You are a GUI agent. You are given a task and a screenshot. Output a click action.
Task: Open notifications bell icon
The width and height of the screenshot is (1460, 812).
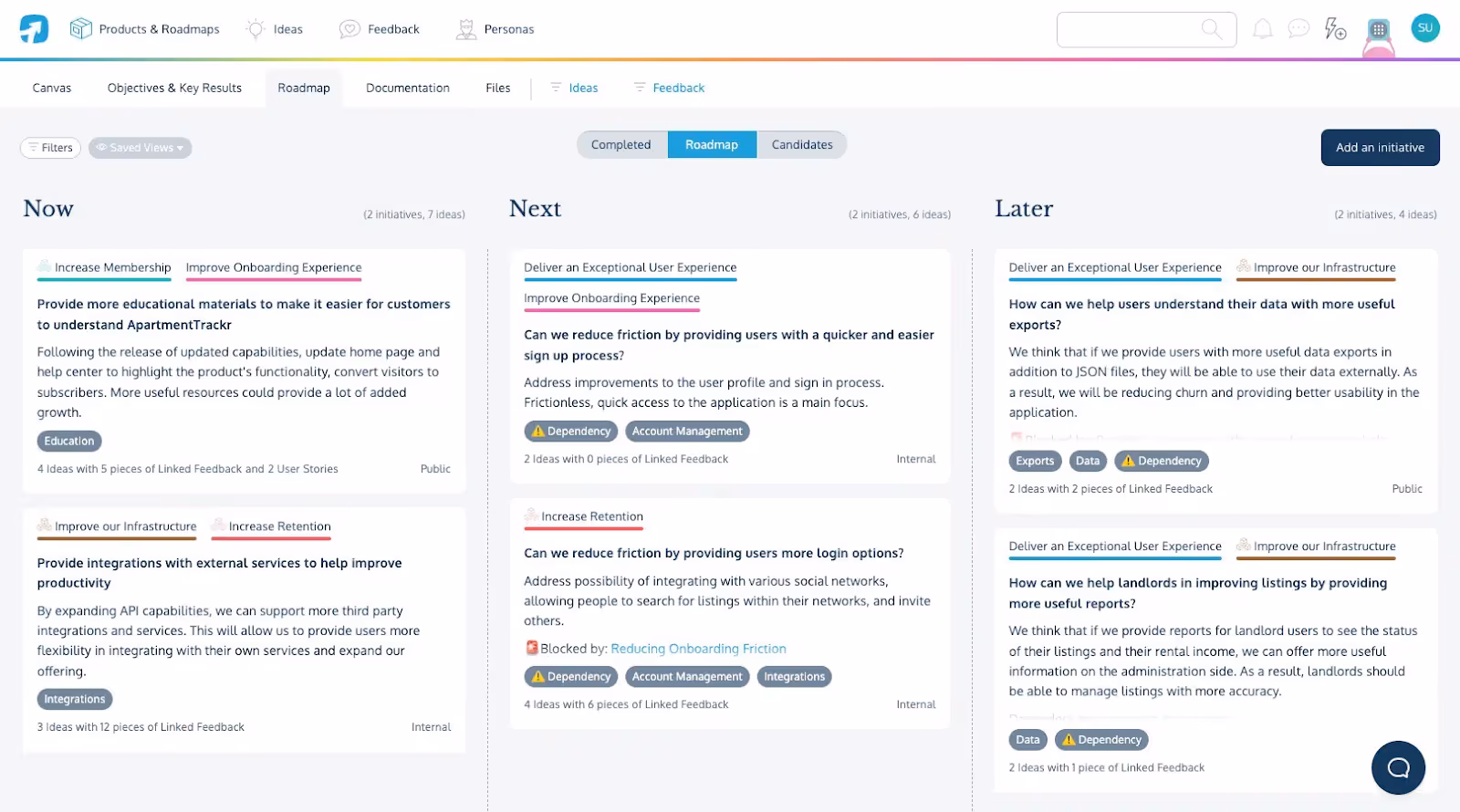[x=1262, y=29]
